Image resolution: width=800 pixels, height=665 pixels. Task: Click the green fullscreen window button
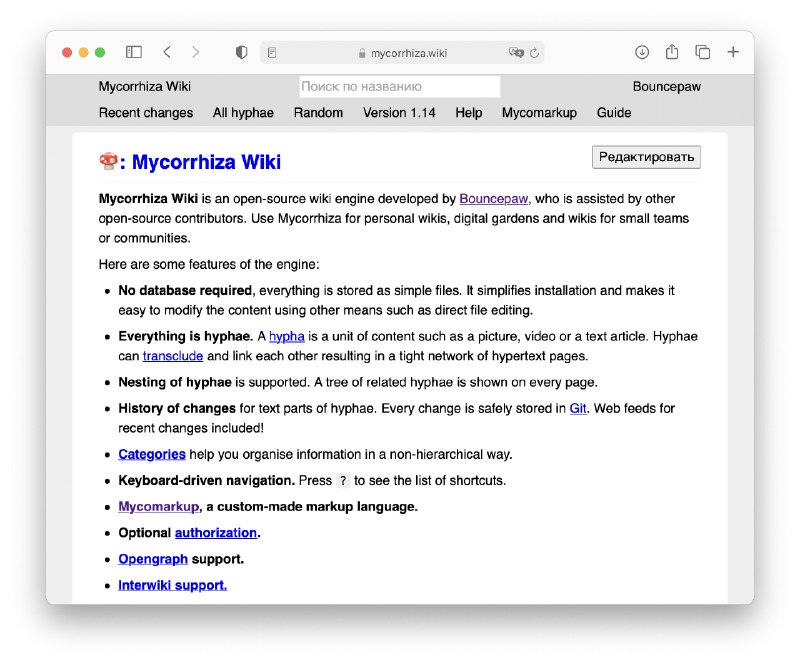(x=100, y=53)
